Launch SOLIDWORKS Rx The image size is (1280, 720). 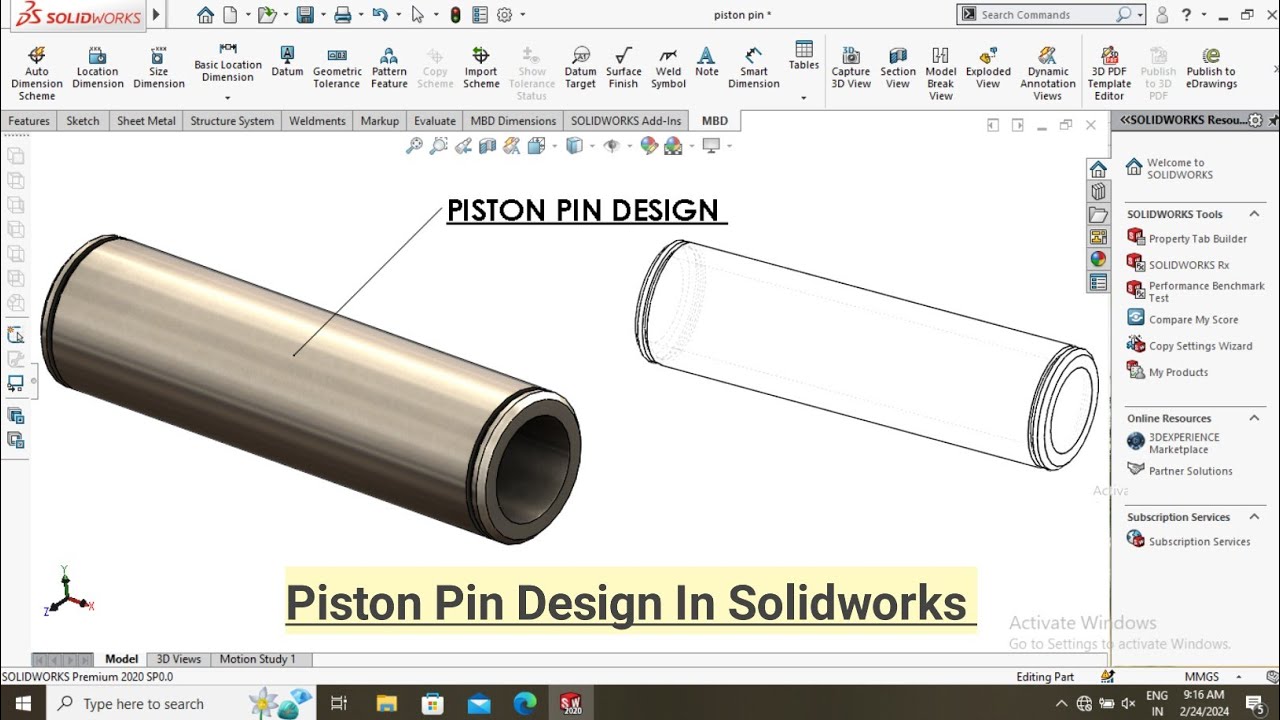pos(1178,264)
